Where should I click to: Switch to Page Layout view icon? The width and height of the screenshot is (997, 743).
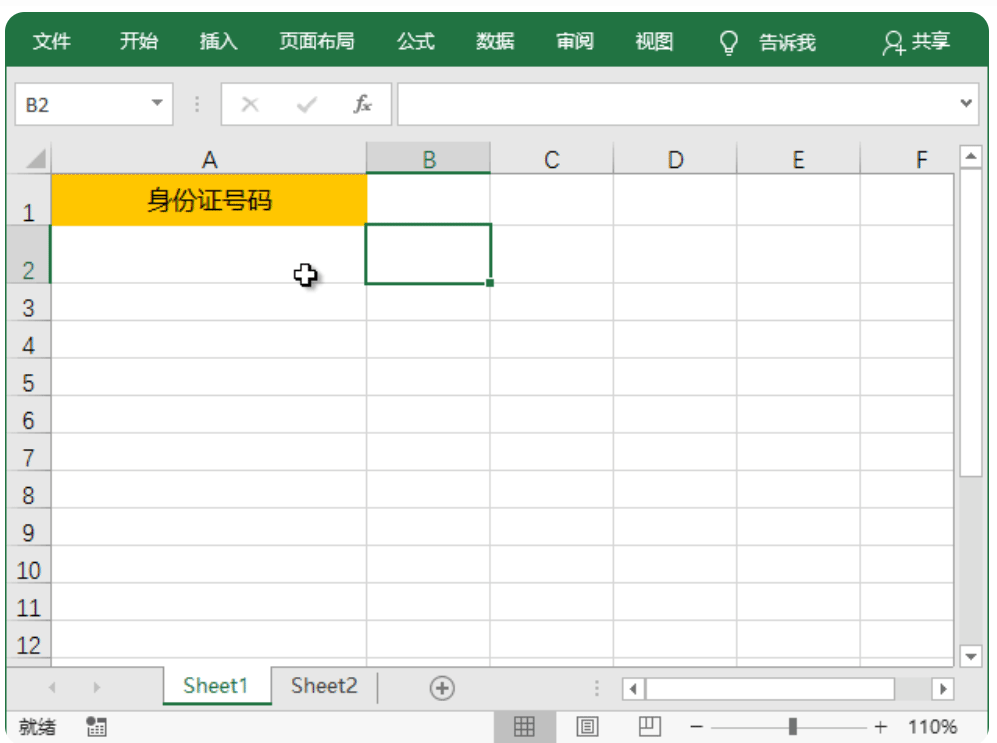pos(587,726)
